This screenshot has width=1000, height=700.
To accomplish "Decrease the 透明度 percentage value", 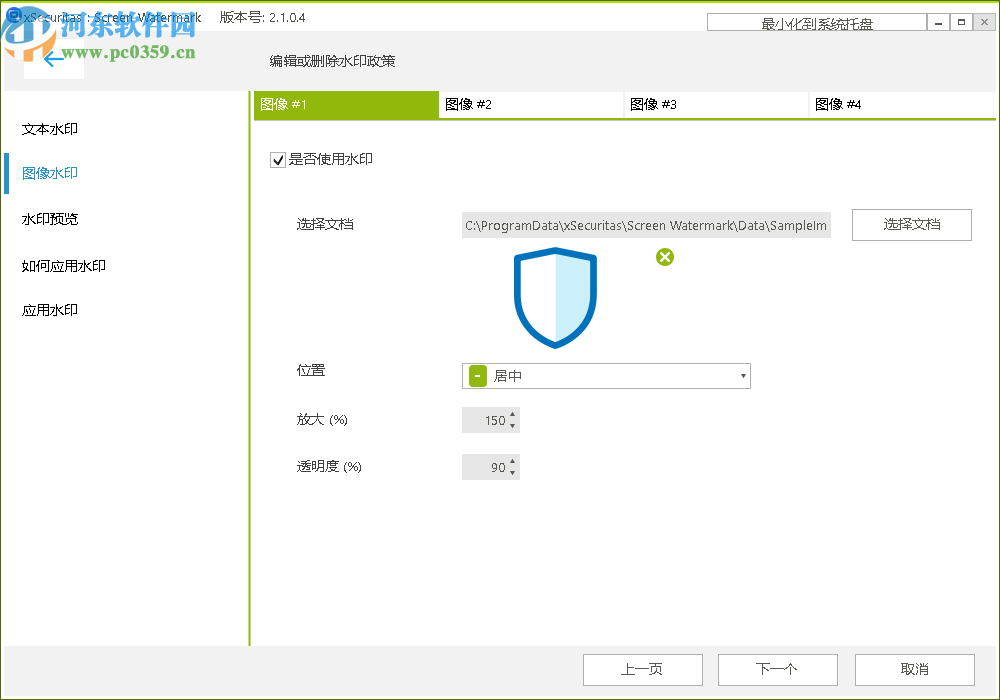I will (513, 471).
